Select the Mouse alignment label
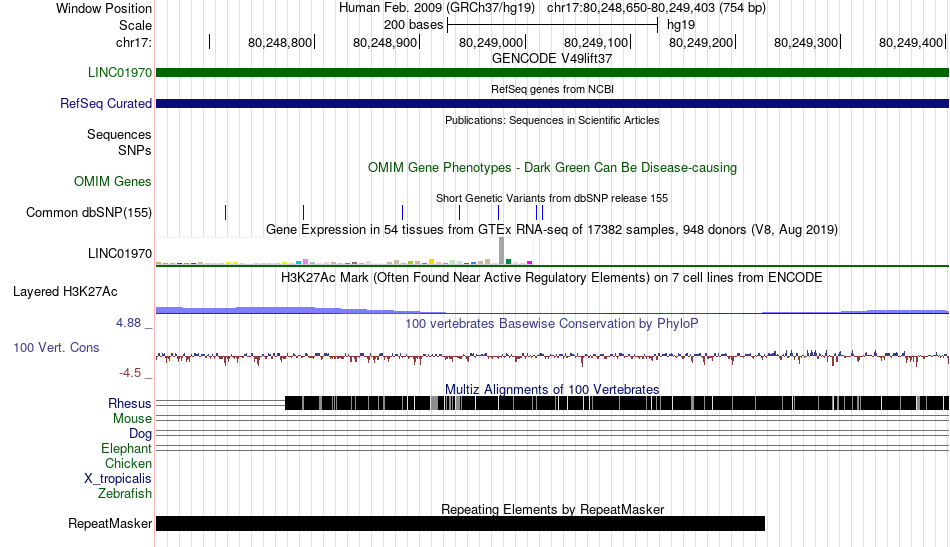Image resolution: width=950 pixels, height=547 pixels. 132,419
